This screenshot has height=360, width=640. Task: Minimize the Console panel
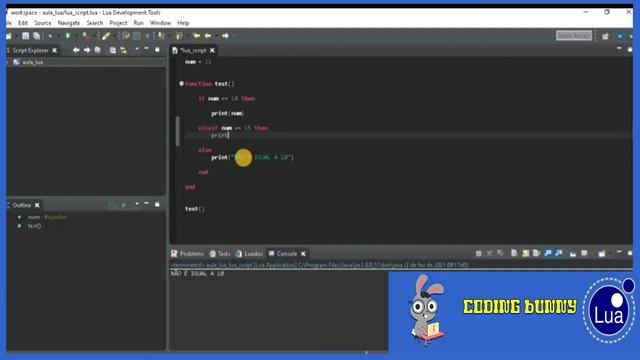pyautogui.click(x=619, y=253)
